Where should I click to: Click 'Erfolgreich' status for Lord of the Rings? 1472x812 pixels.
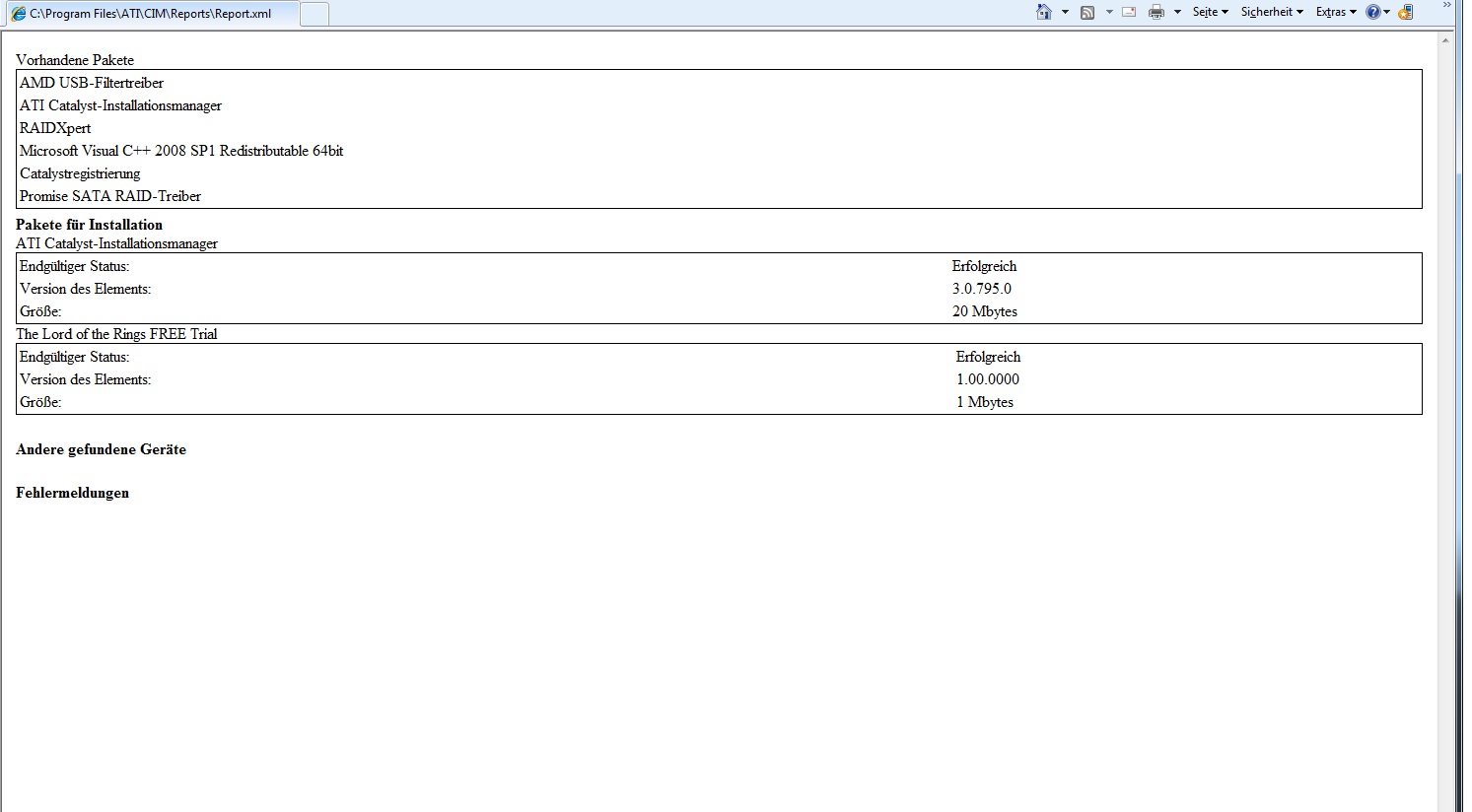[988, 357]
